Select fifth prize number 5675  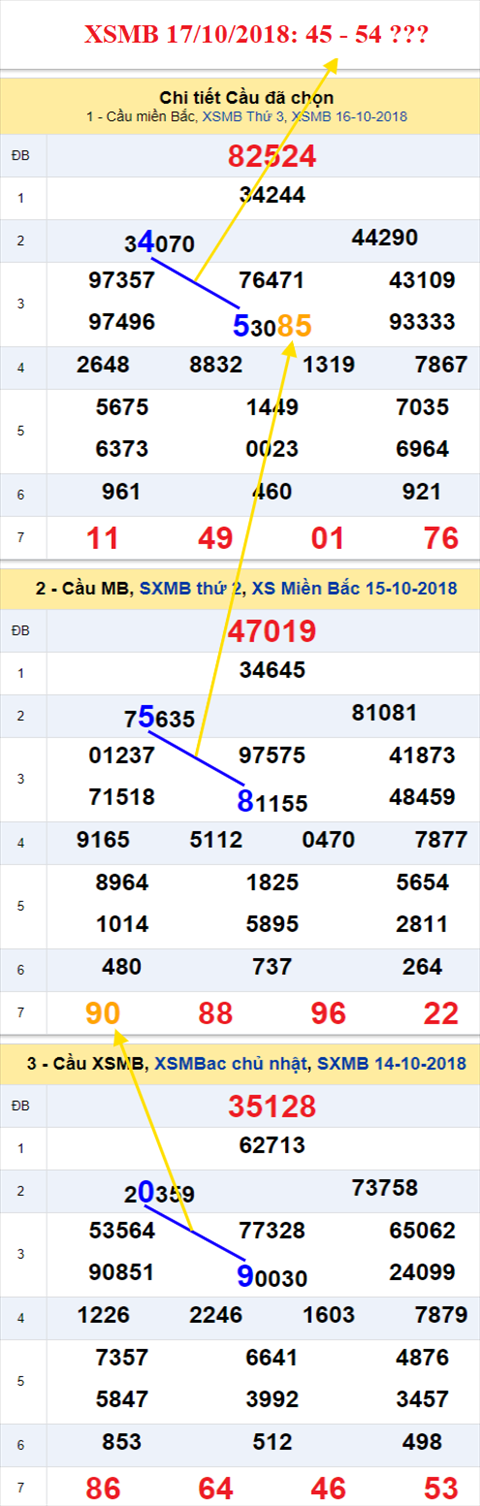click(122, 408)
